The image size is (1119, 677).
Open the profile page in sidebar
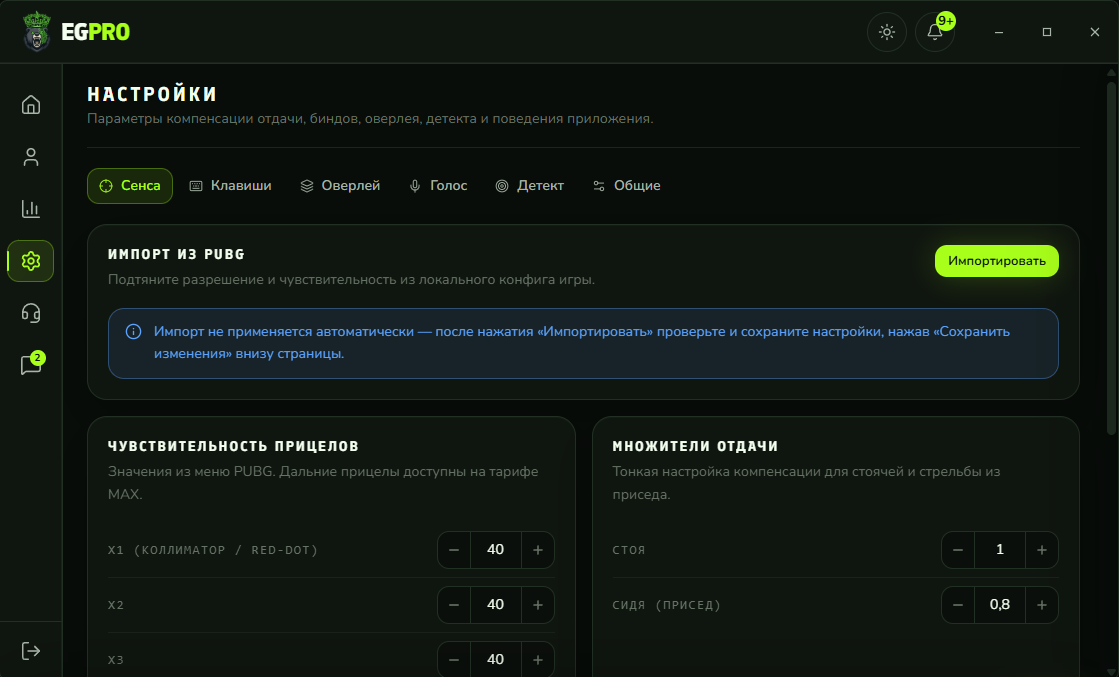pos(31,157)
